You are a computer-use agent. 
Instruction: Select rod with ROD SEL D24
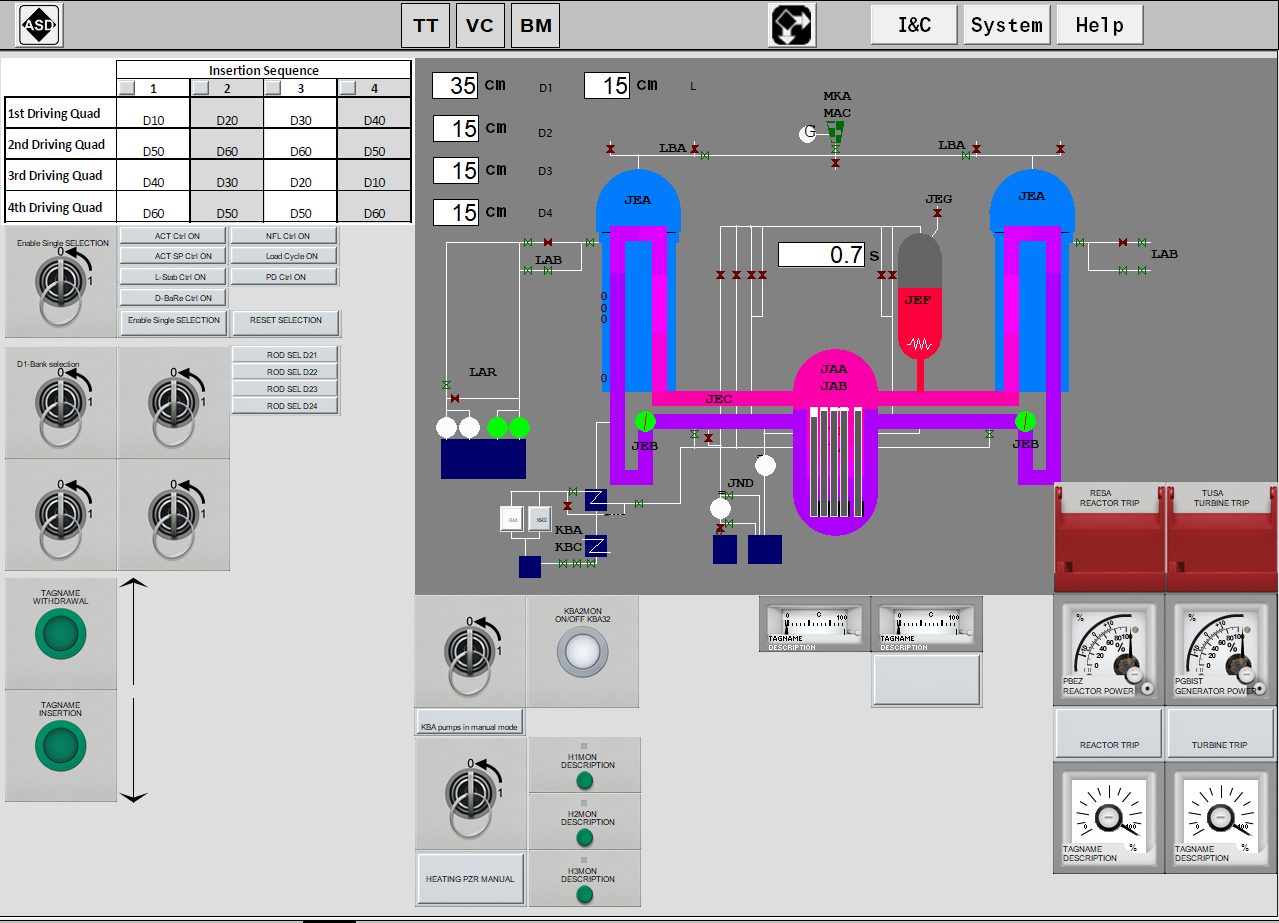(287, 406)
